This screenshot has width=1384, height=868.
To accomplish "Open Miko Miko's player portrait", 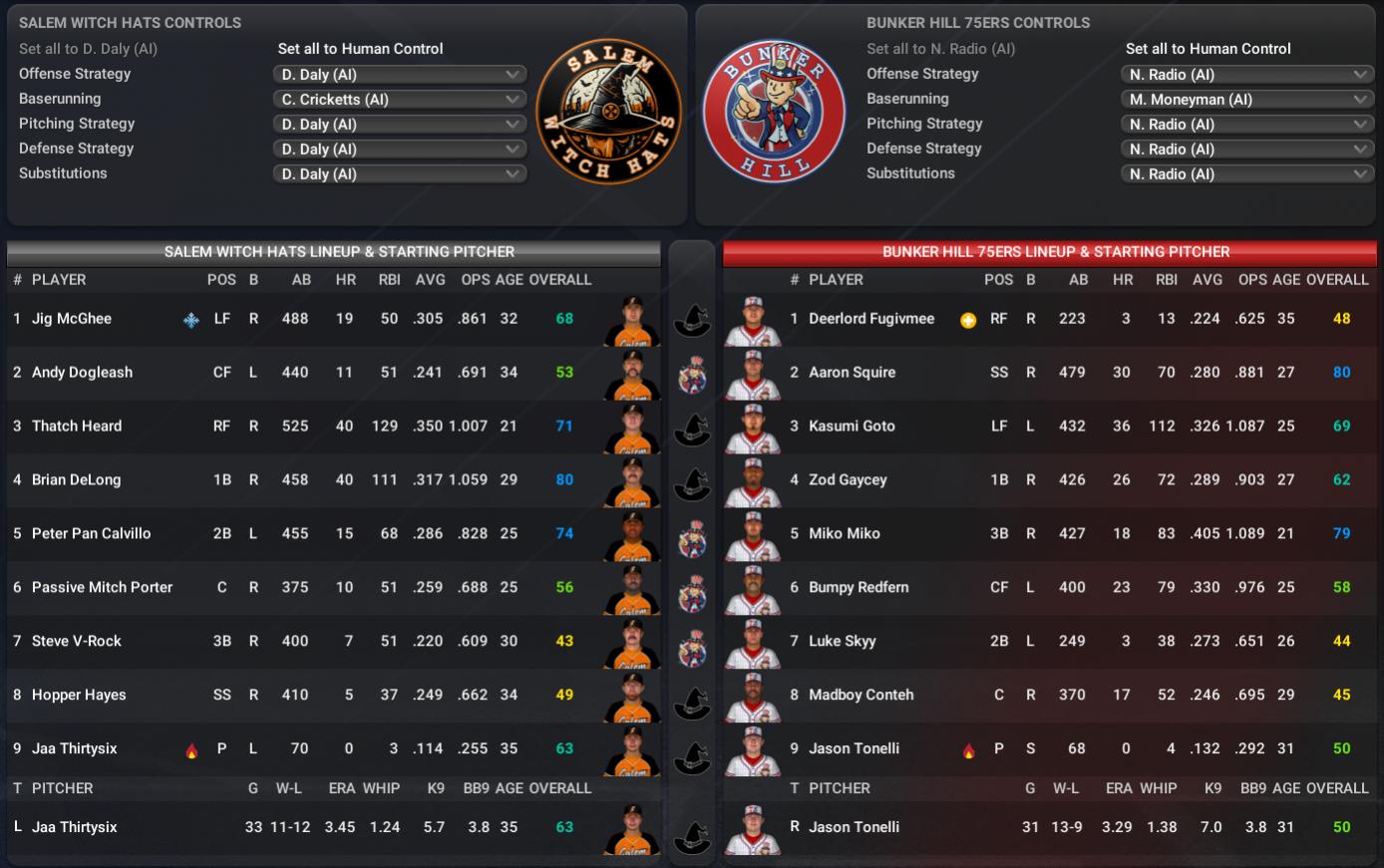I will 753,535.
